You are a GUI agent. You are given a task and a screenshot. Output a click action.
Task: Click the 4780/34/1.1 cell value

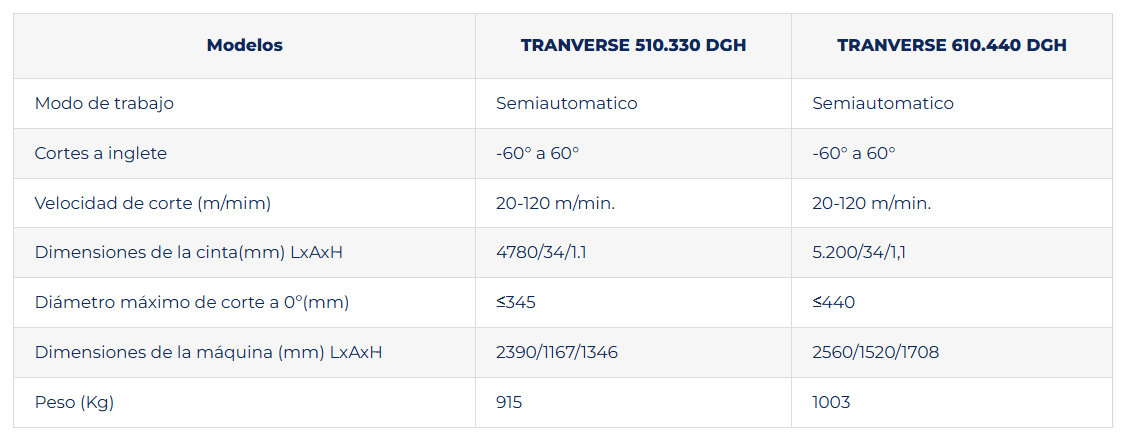(541, 253)
